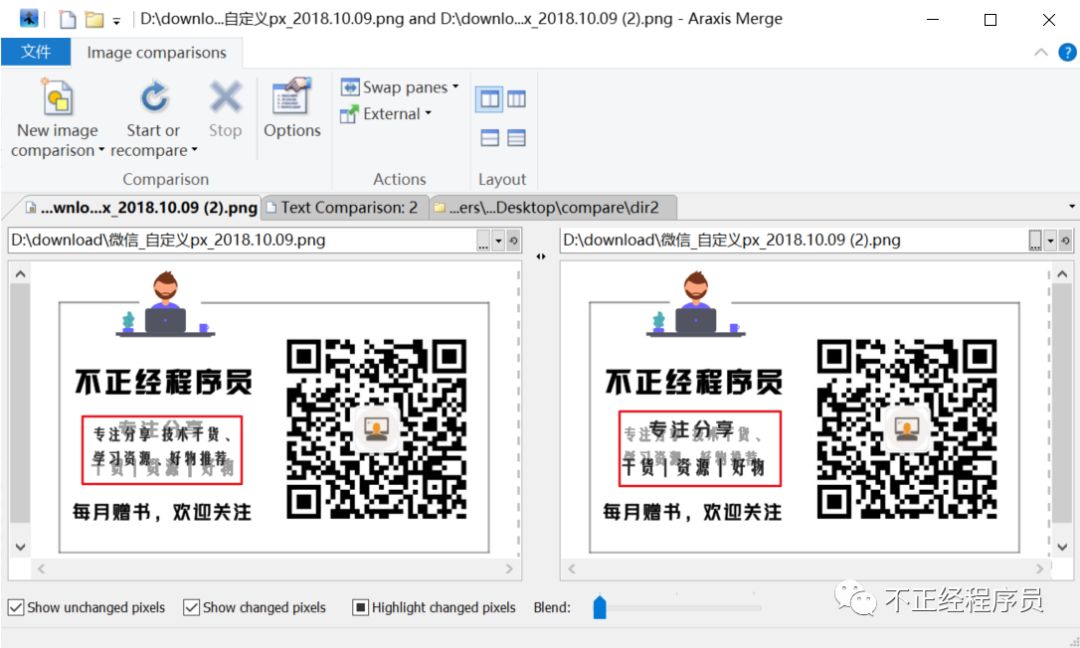Browse for the right file with ellipsis button
The width and height of the screenshot is (1080, 648).
(1035, 241)
